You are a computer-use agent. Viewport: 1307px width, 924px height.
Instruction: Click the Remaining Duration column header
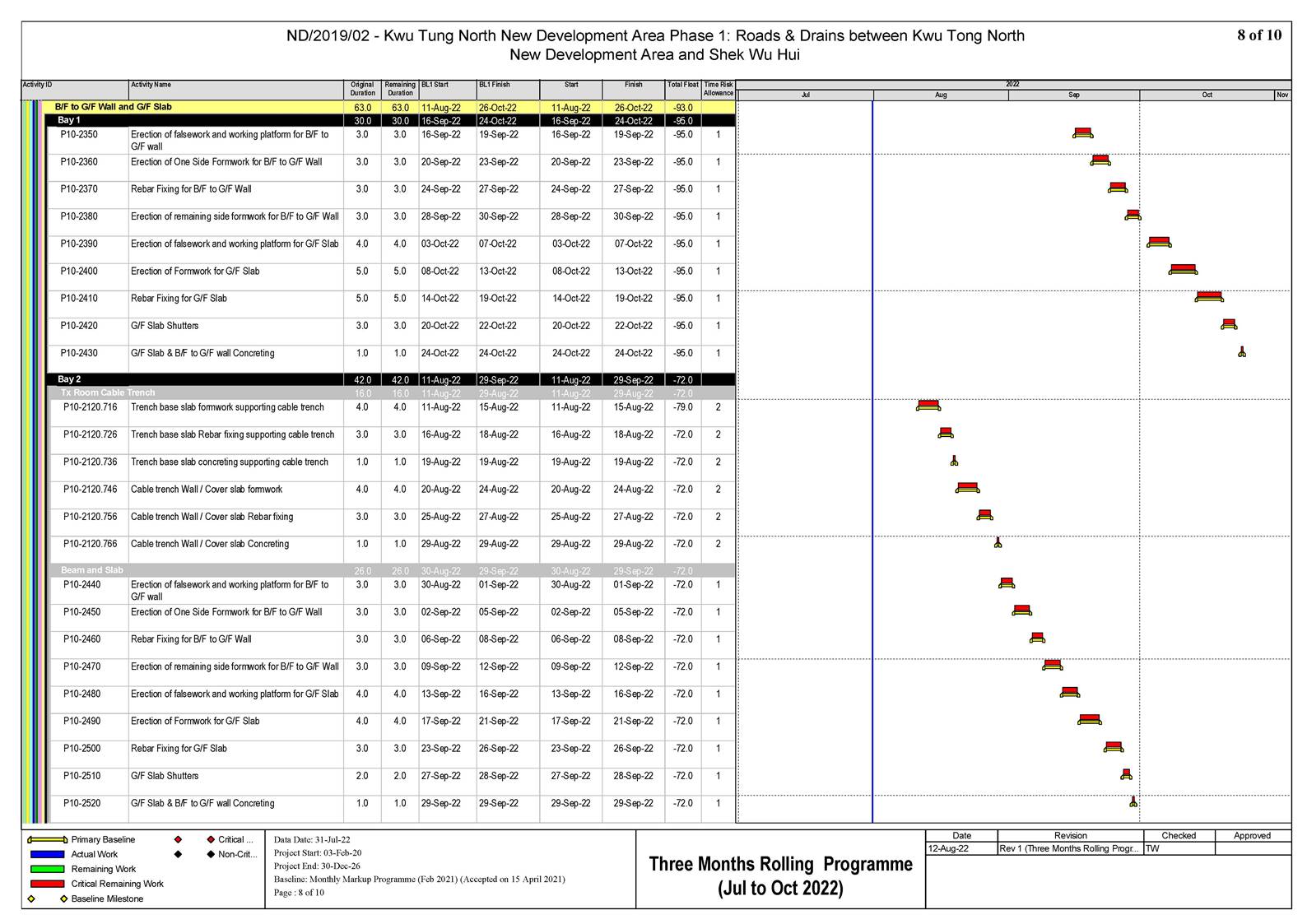click(400, 89)
